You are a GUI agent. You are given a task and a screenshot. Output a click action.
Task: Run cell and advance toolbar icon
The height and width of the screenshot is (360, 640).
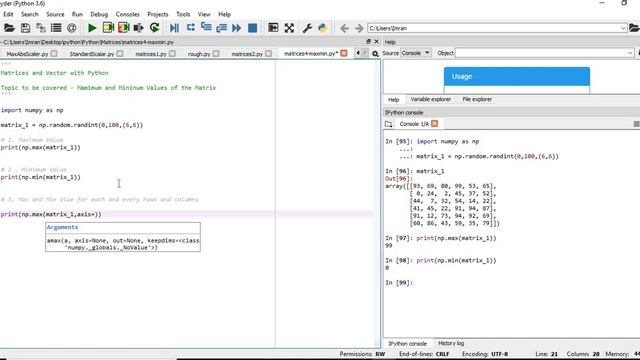pyautogui.click(x=123, y=28)
